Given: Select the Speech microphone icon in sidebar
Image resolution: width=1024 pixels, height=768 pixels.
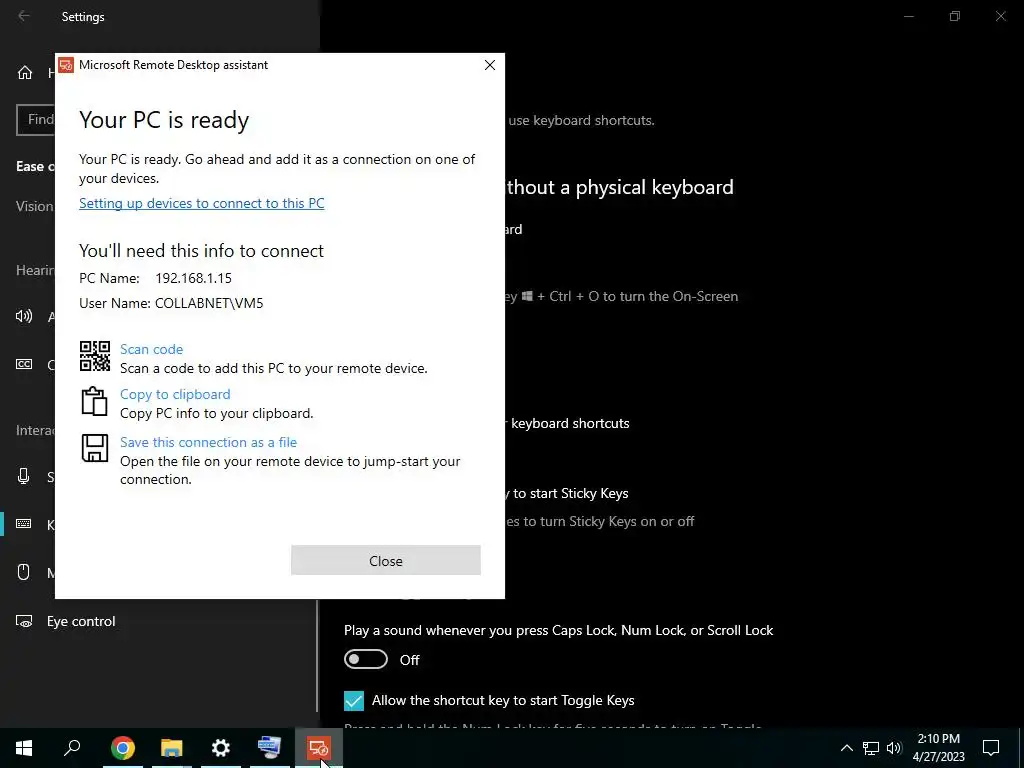Looking at the screenshot, I should pyautogui.click(x=24, y=477).
